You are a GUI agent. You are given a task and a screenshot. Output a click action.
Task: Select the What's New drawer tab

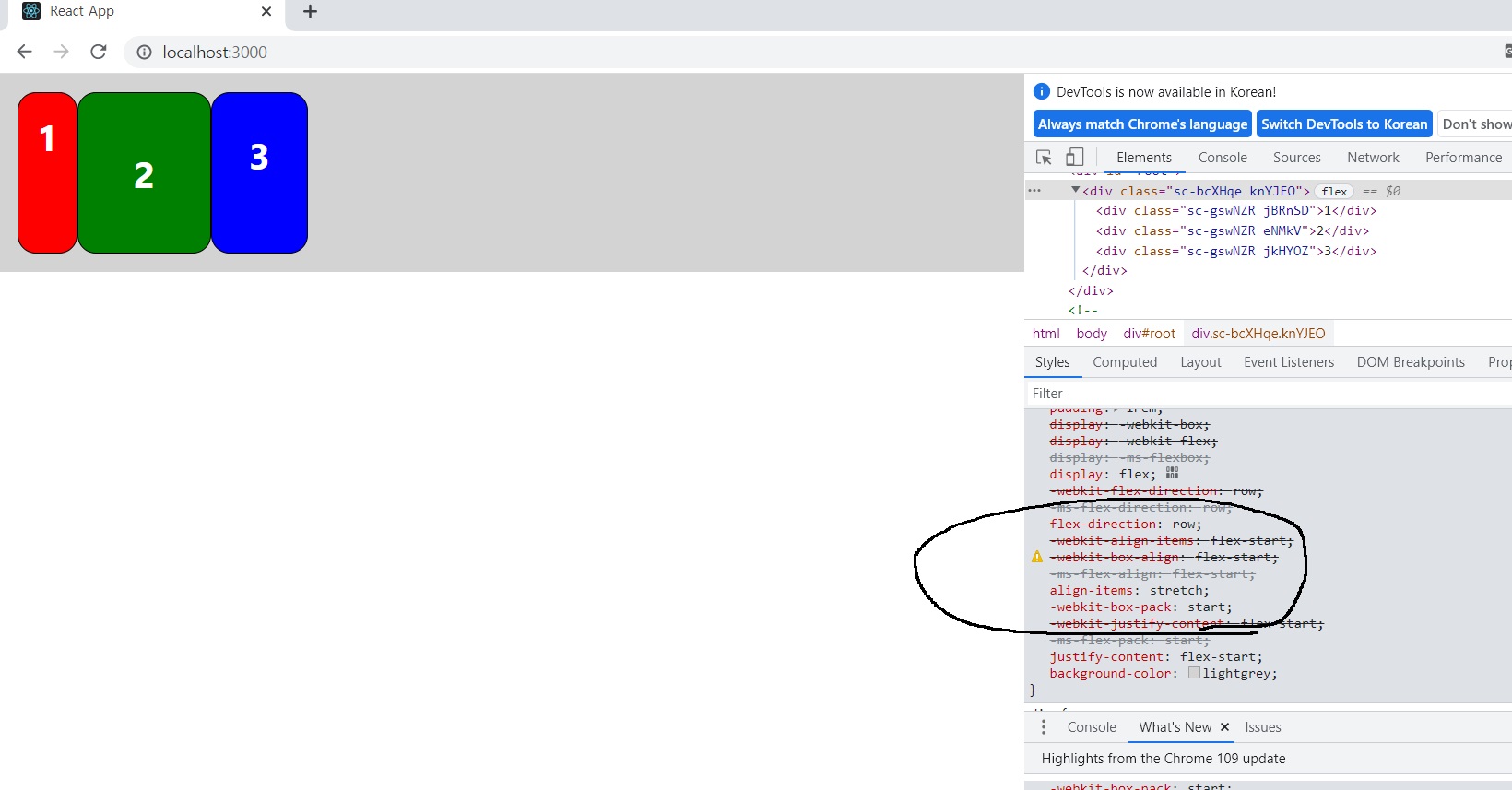[x=1175, y=727]
